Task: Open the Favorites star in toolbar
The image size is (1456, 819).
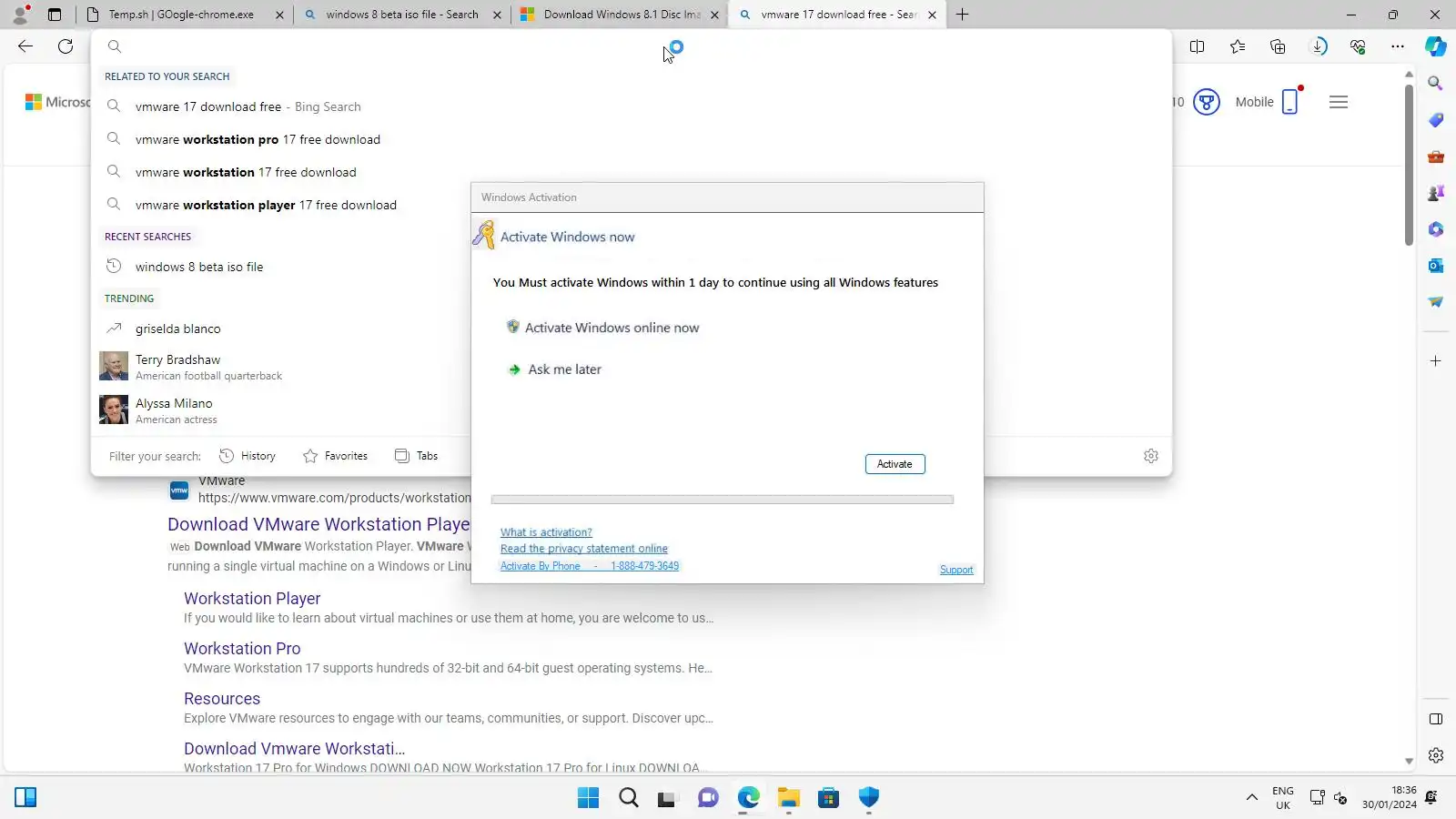Action: tap(1238, 46)
